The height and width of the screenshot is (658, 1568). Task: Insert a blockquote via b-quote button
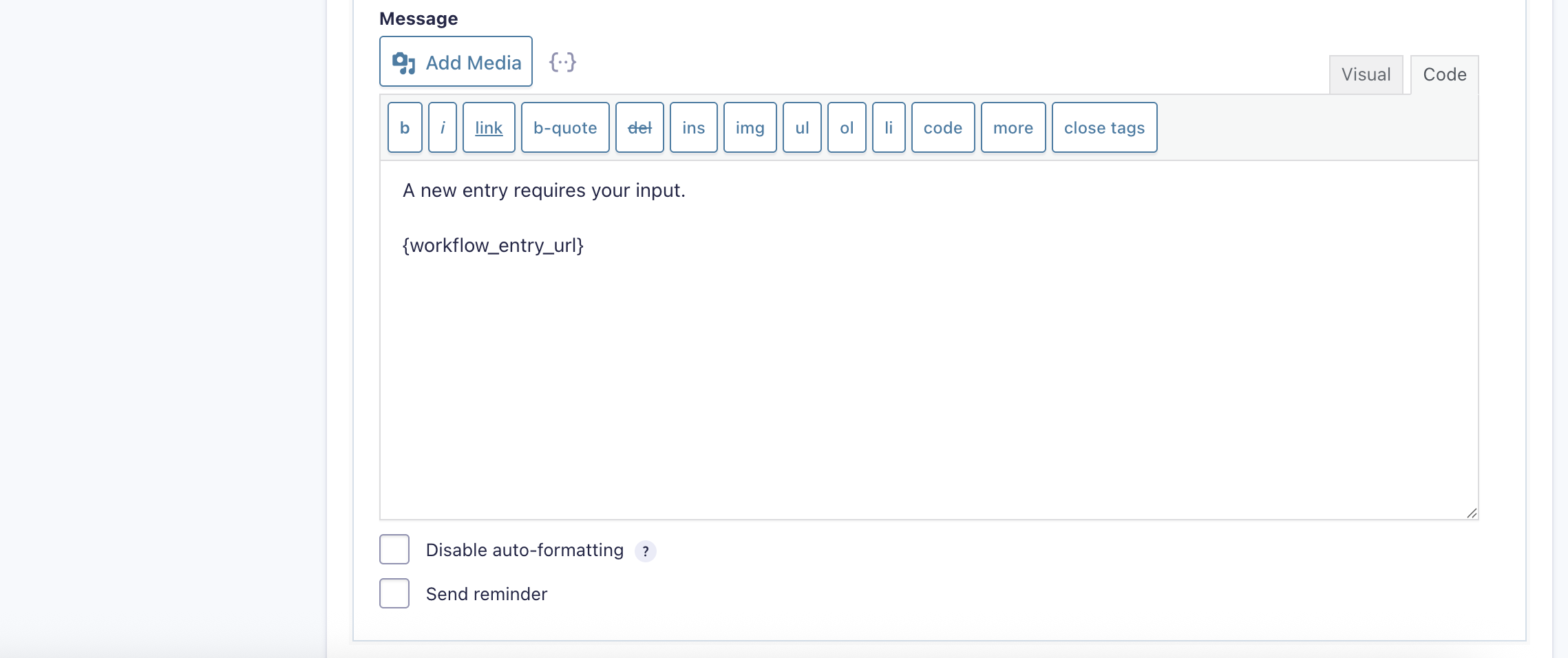pyautogui.click(x=565, y=128)
